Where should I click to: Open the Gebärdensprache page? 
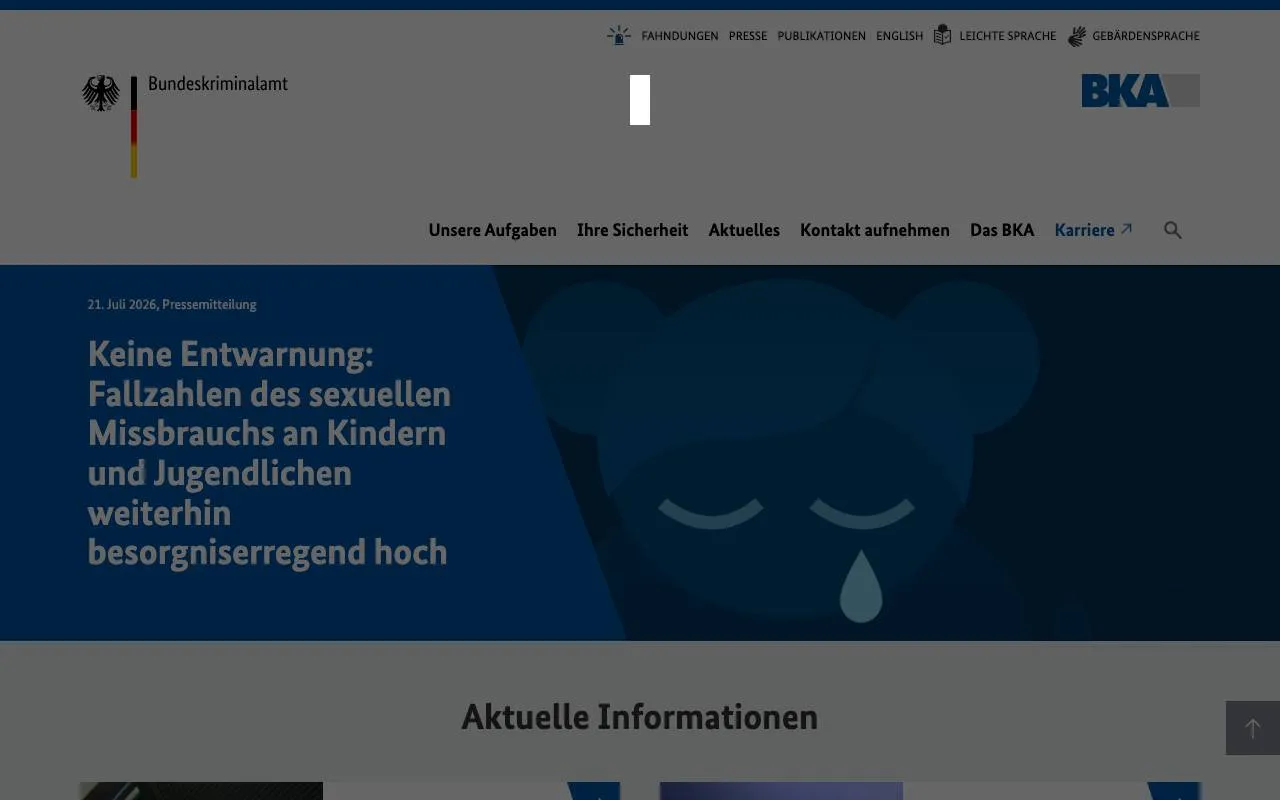click(1146, 36)
